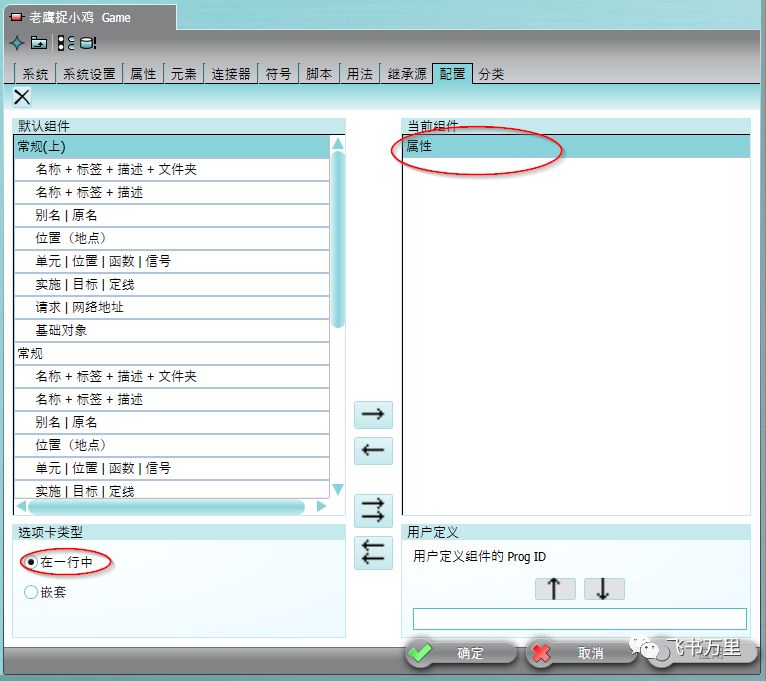Select 名称 + 标签 + 描述 under 常规
The height and width of the screenshot is (681, 766).
click(x=172, y=400)
